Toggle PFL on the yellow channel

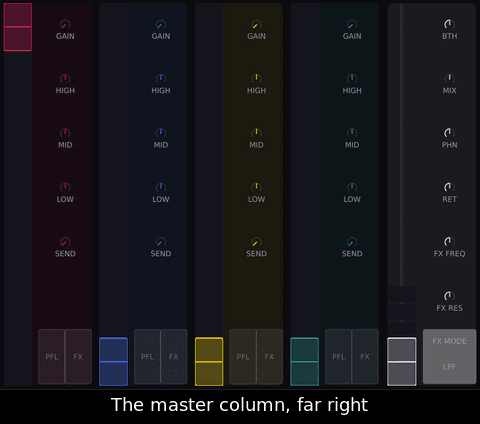coord(243,357)
